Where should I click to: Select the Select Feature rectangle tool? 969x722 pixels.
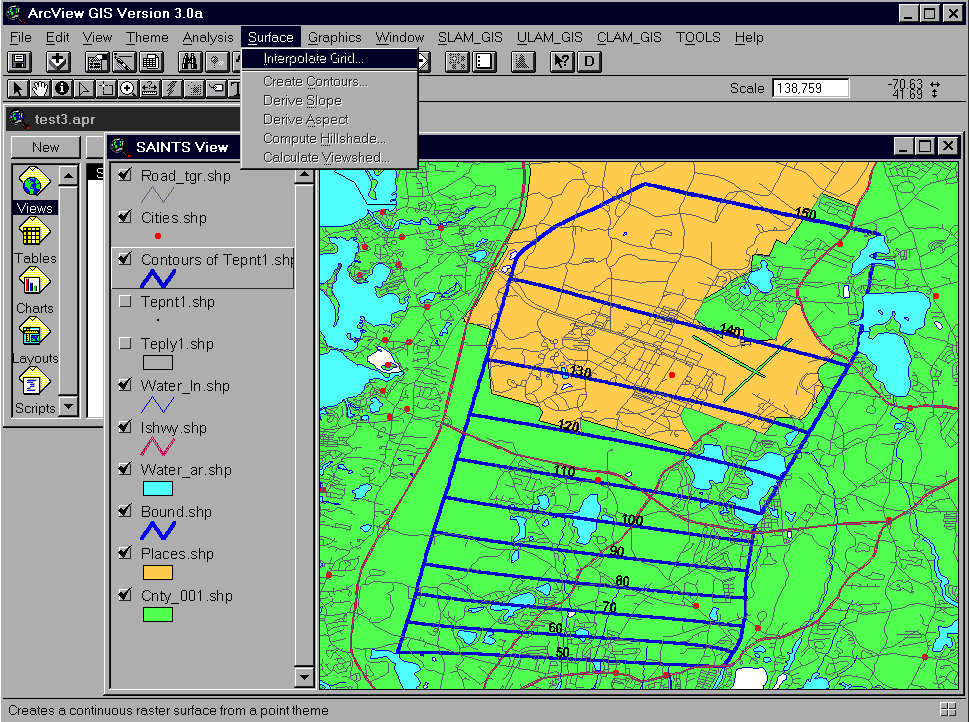[x=106, y=89]
